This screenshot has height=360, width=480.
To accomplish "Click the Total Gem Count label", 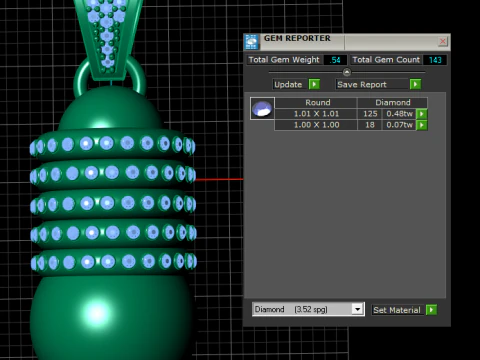I will click(x=386, y=60).
